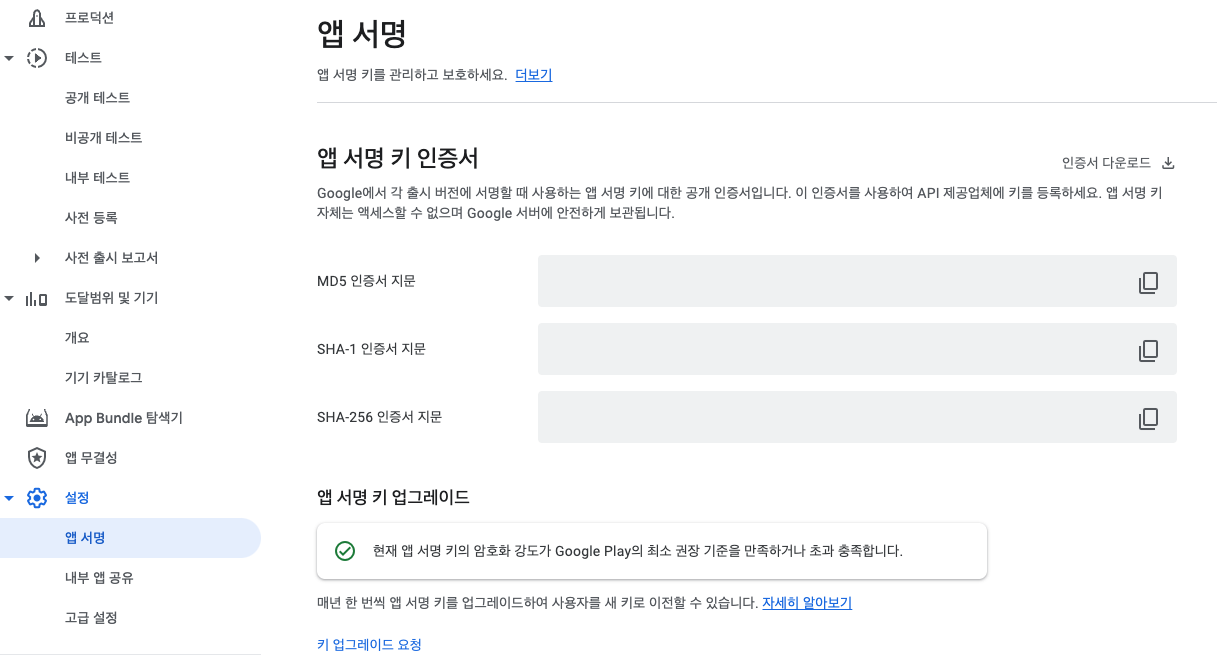Viewport: 1217px width, 659px height.
Task: Collapse the 도달범위 및 기기 section arrow
Action: (x=9, y=298)
